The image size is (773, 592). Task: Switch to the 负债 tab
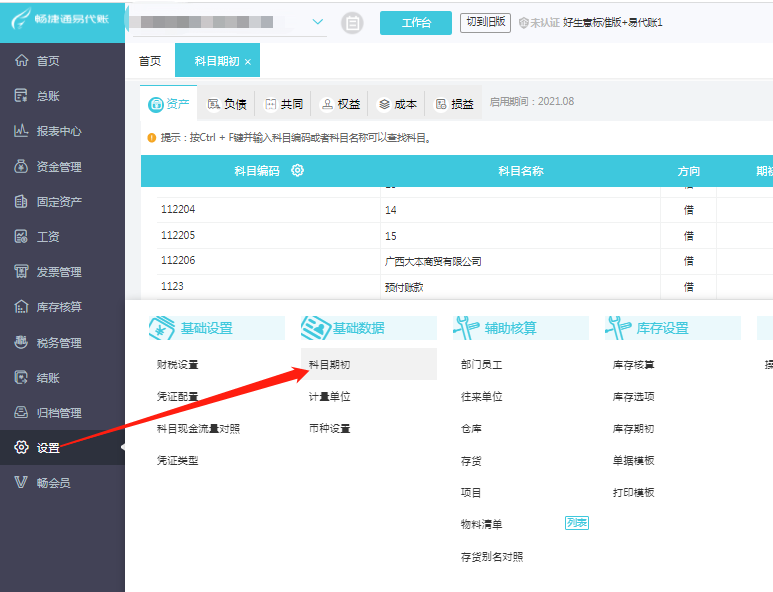click(227, 104)
